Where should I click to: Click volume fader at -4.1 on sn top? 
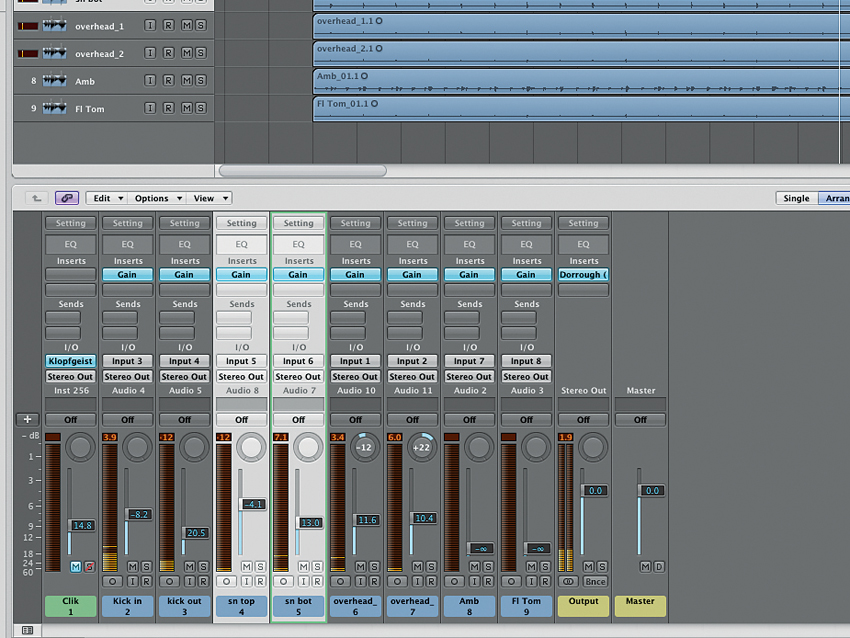tap(253, 504)
